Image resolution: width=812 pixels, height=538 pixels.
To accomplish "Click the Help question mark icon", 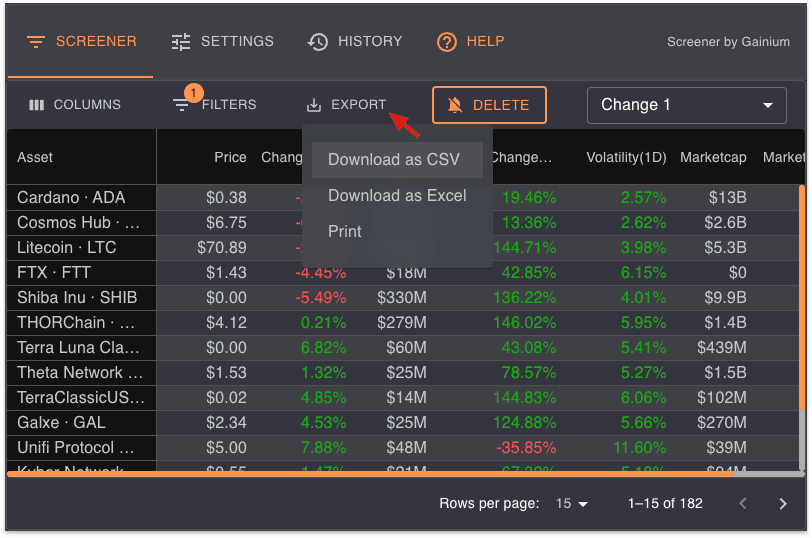I will (x=447, y=42).
